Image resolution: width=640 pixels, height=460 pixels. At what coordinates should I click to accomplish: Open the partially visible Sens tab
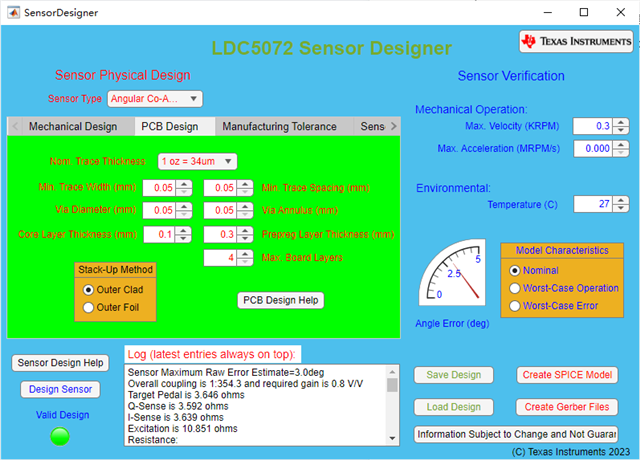point(371,127)
